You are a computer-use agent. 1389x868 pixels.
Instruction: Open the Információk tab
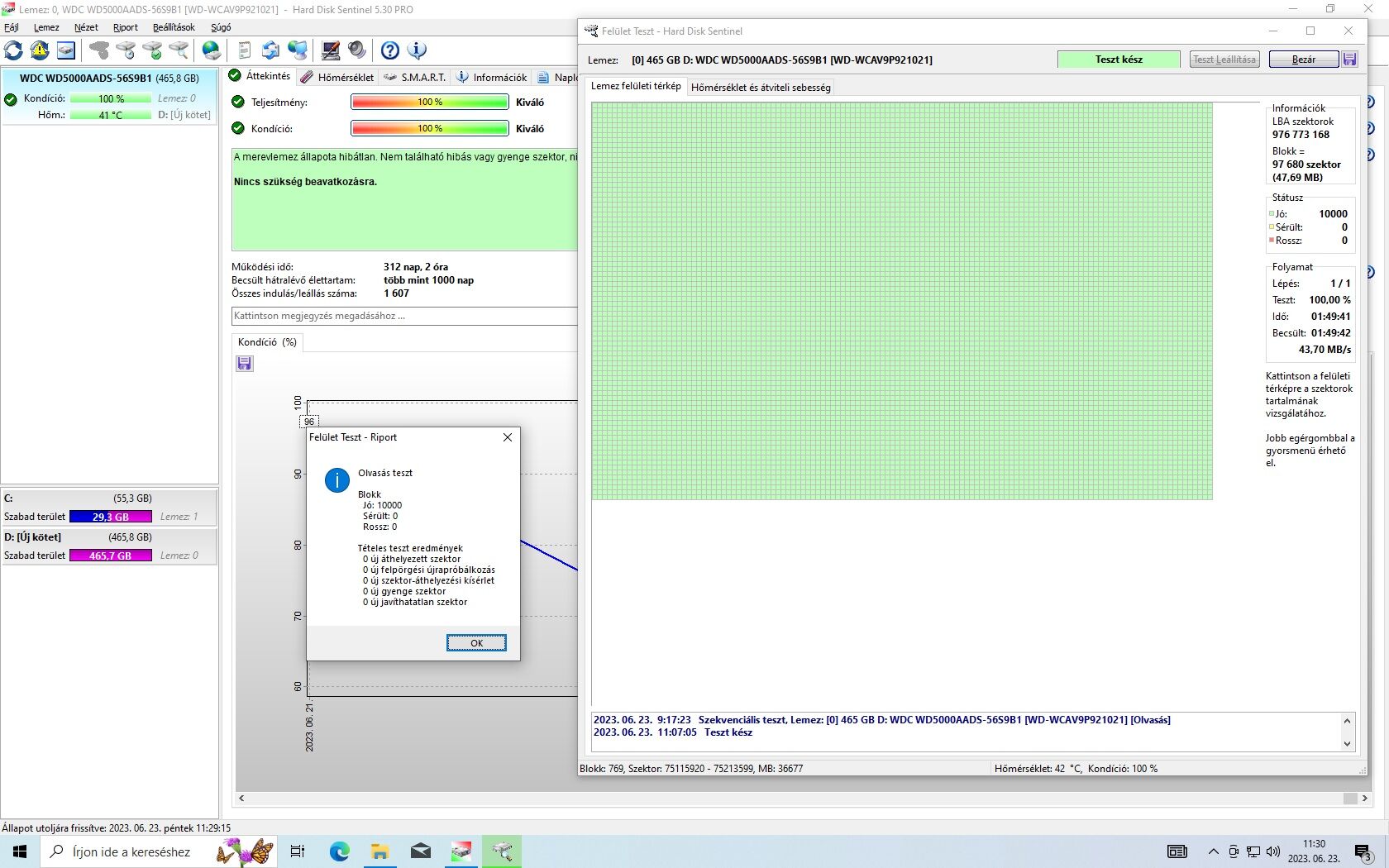(492, 77)
